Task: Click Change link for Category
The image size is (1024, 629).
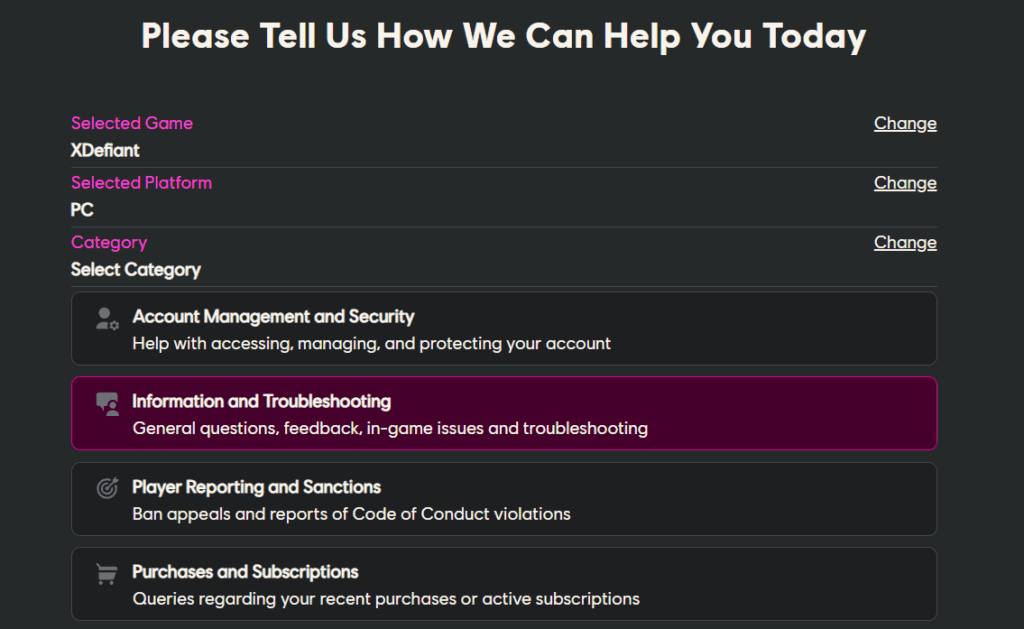Action: pos(905,242)
